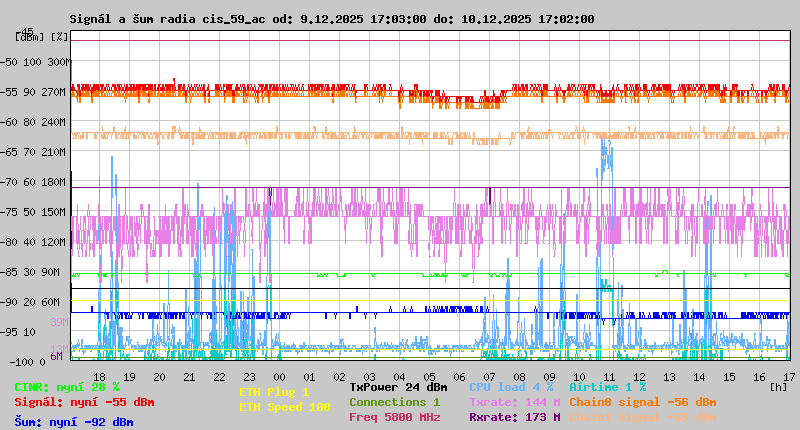
Task: Select the Airtime 1 % legend entry
Action: tap(607, 387)
